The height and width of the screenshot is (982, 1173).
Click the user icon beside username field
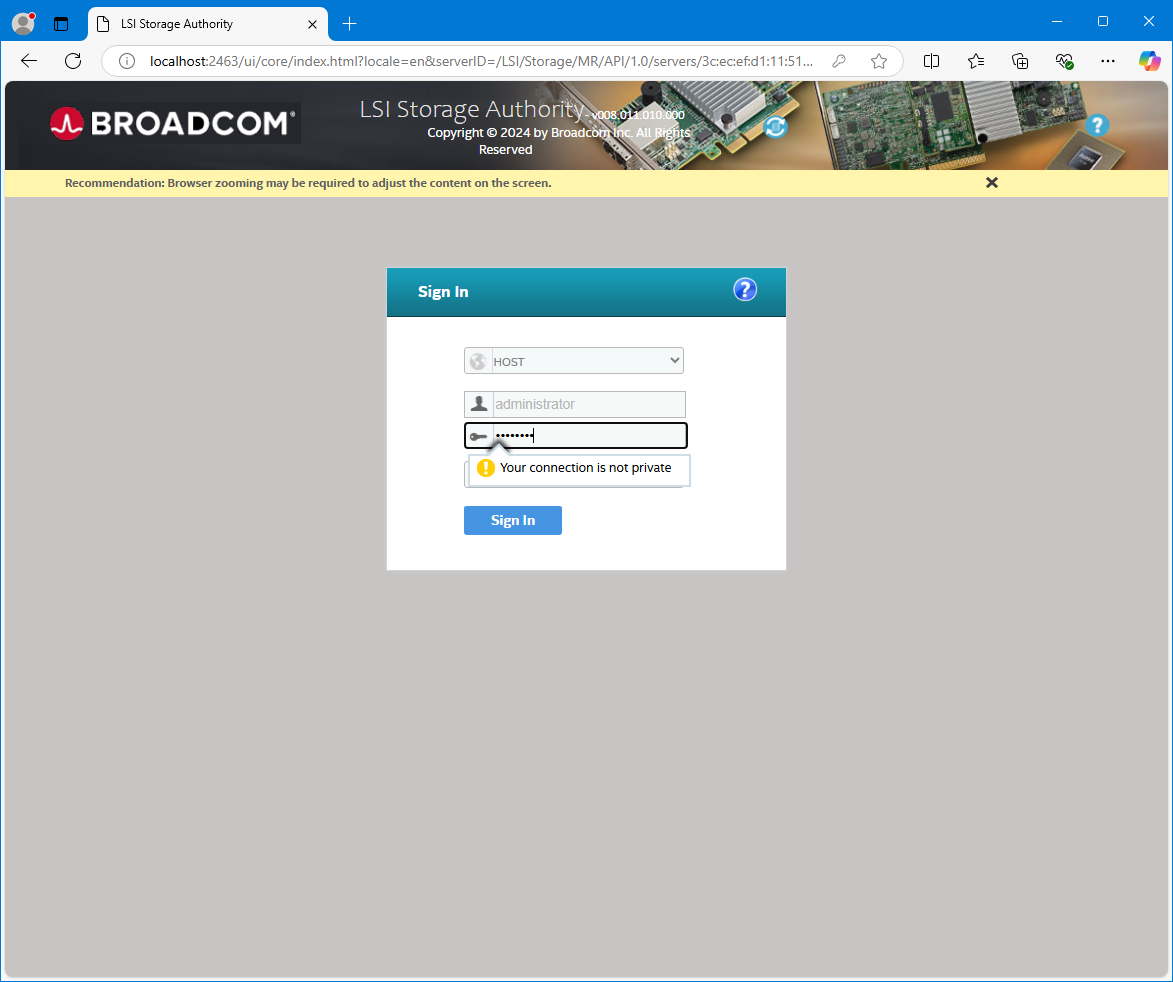pyautogui.click(x=479, y=405)
